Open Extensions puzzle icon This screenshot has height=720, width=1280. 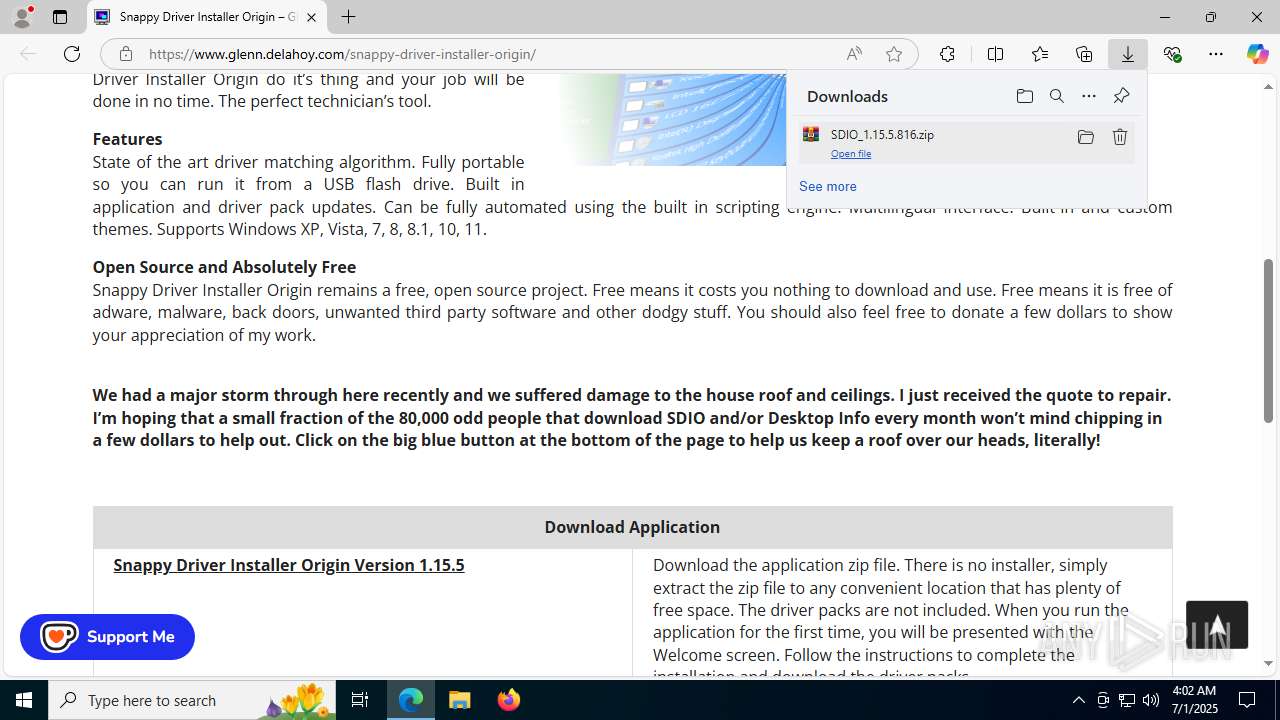(947, 54)
